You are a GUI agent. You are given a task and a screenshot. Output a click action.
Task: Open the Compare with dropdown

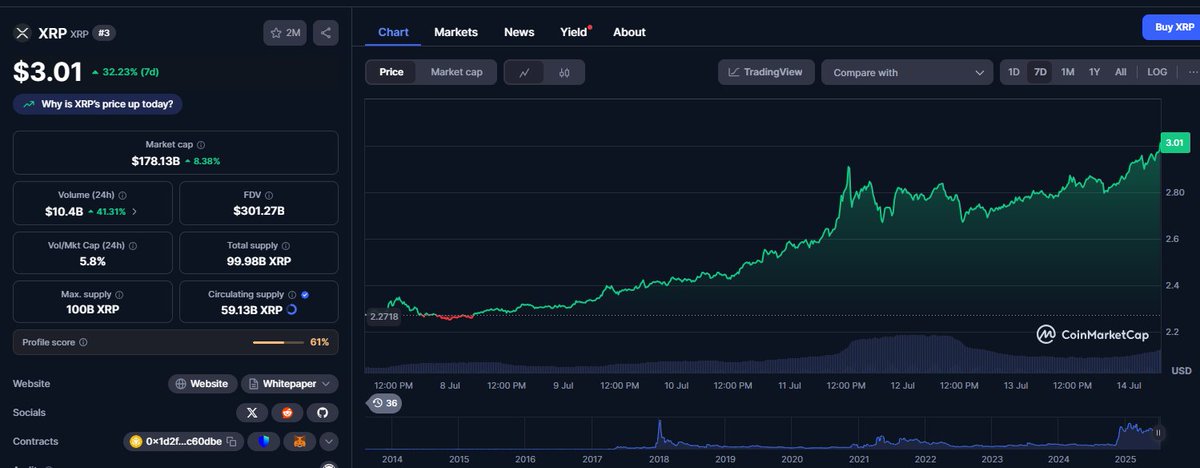(907, 72)
